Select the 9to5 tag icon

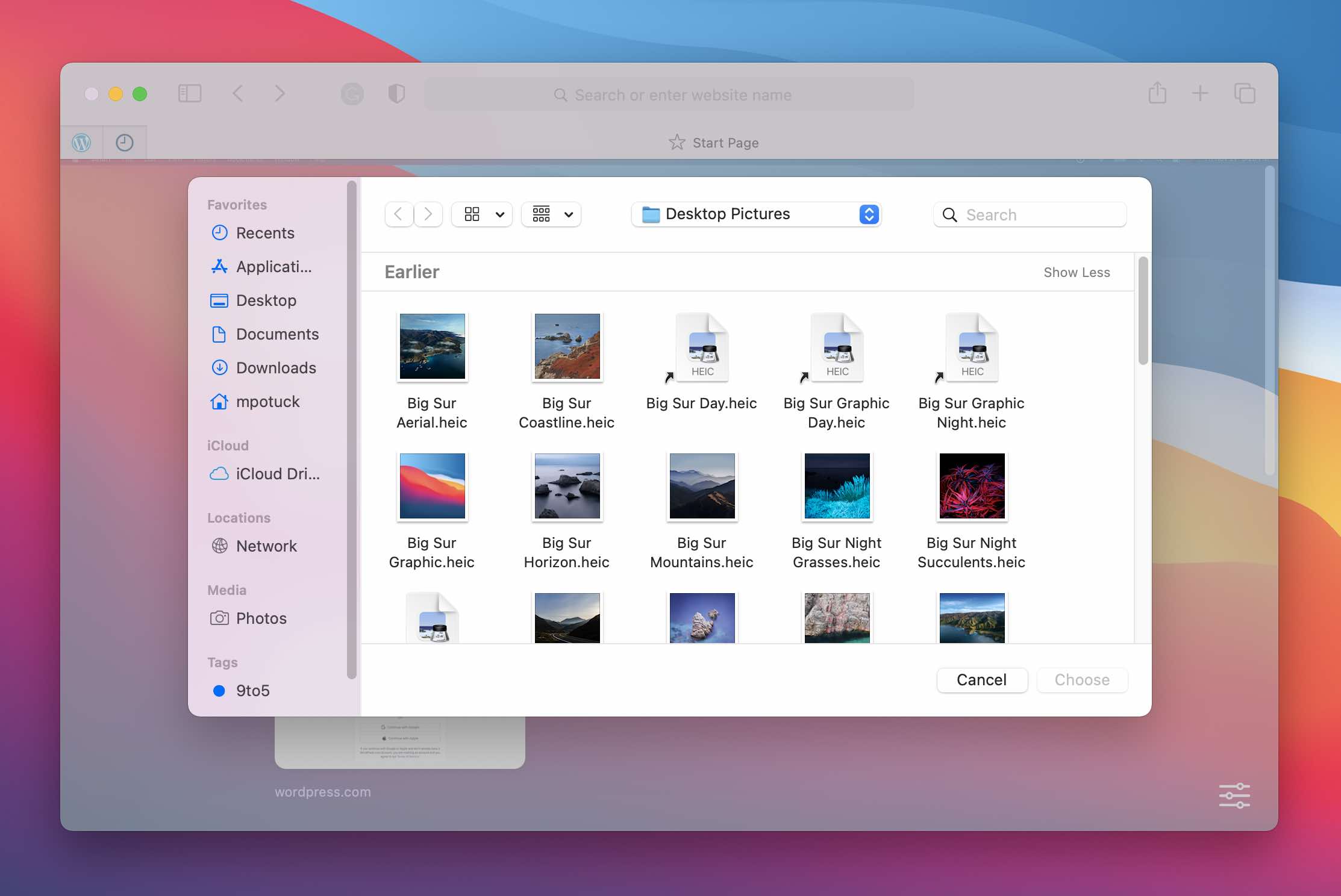218,690
